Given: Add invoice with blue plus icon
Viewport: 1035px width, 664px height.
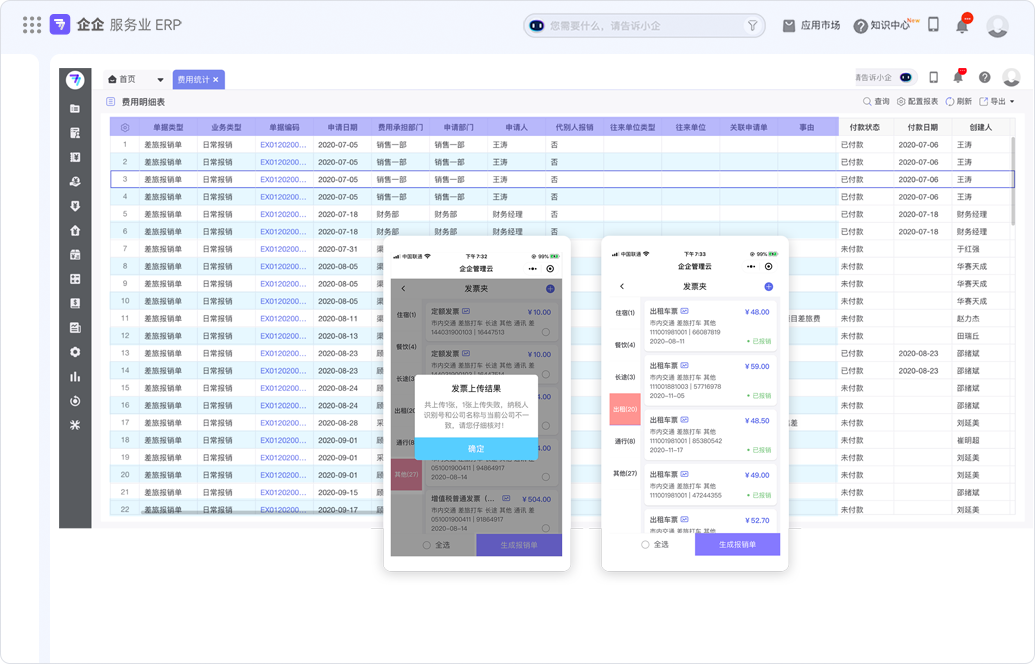Looking at the screenshot, I should click(768, 287).
